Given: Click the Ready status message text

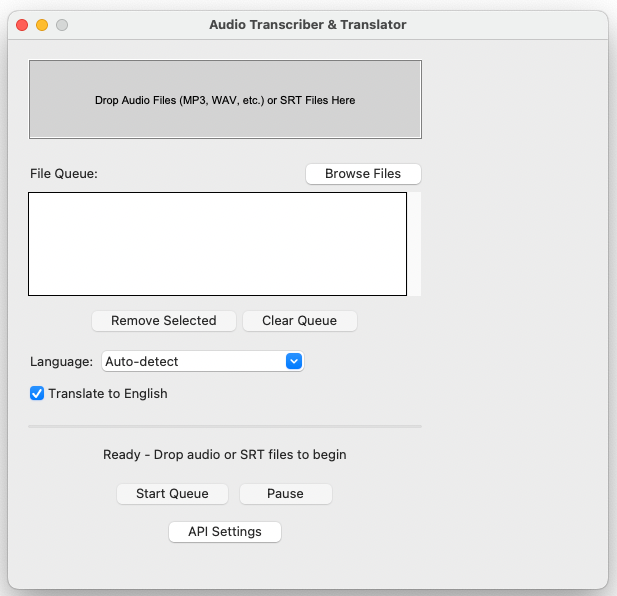Looking at the screenshot, I should (x=225, y=455).
